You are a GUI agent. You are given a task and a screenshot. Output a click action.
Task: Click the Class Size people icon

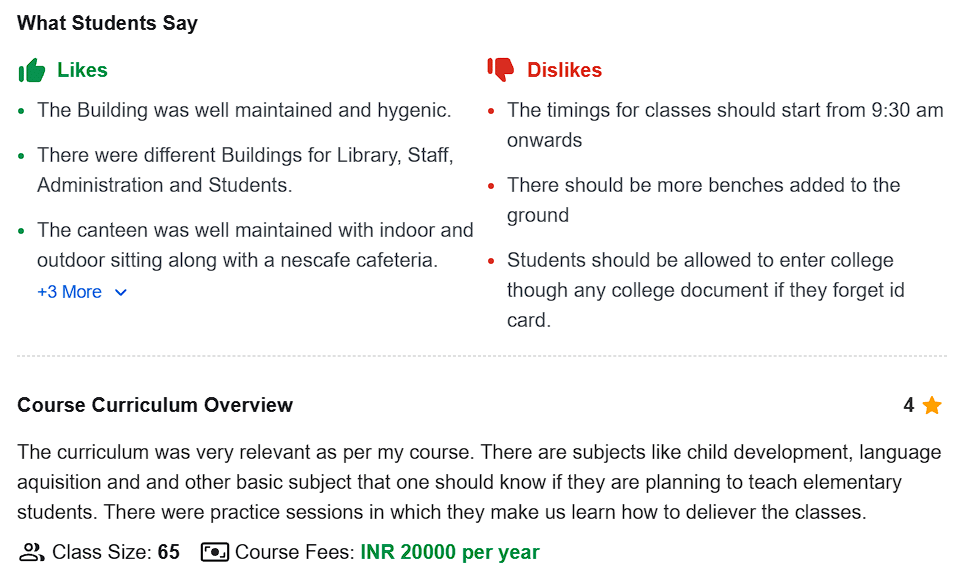click(x=32, y=552)
